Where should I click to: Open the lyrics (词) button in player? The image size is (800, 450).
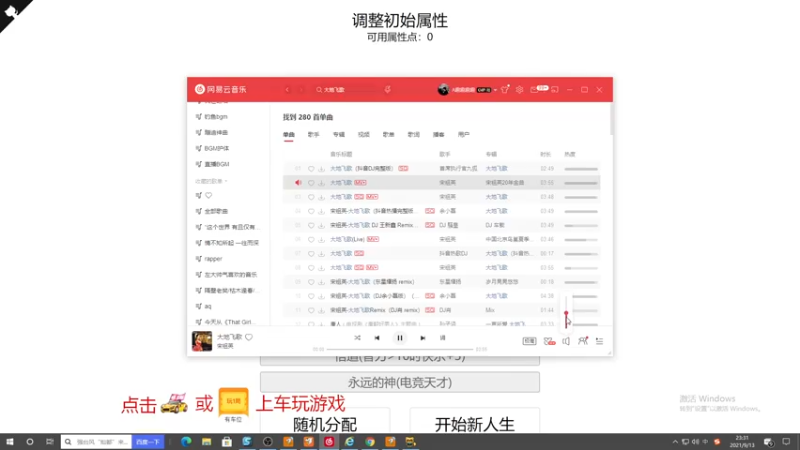pos(442,338)
